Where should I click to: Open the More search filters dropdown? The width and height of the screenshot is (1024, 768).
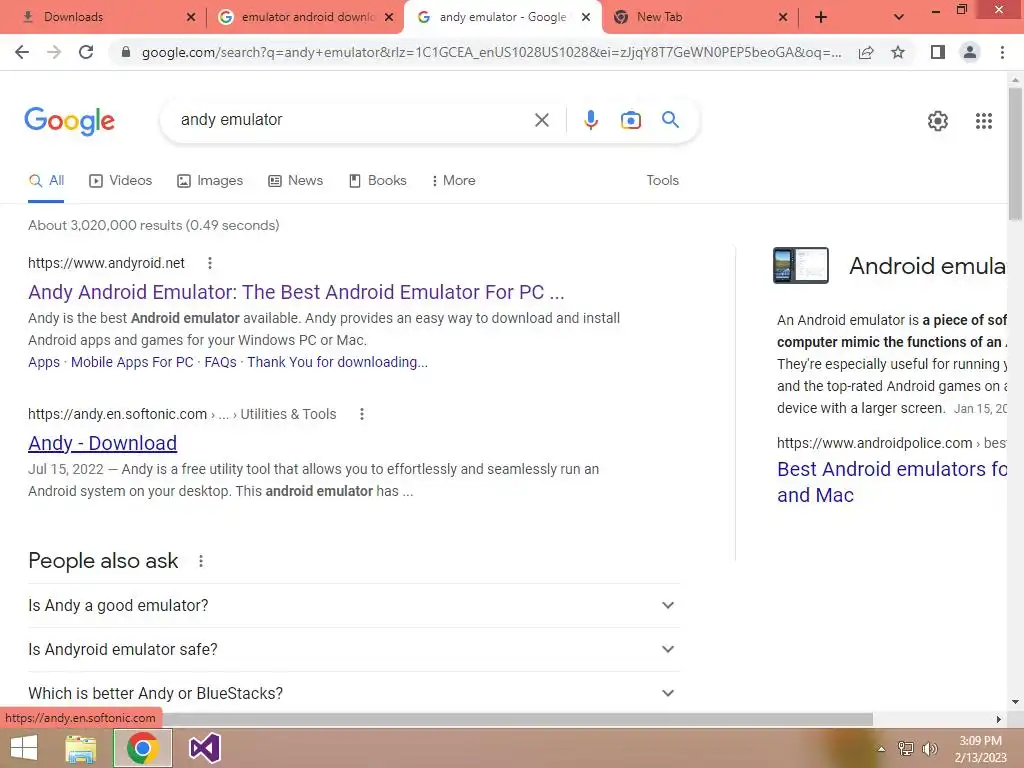453,180
